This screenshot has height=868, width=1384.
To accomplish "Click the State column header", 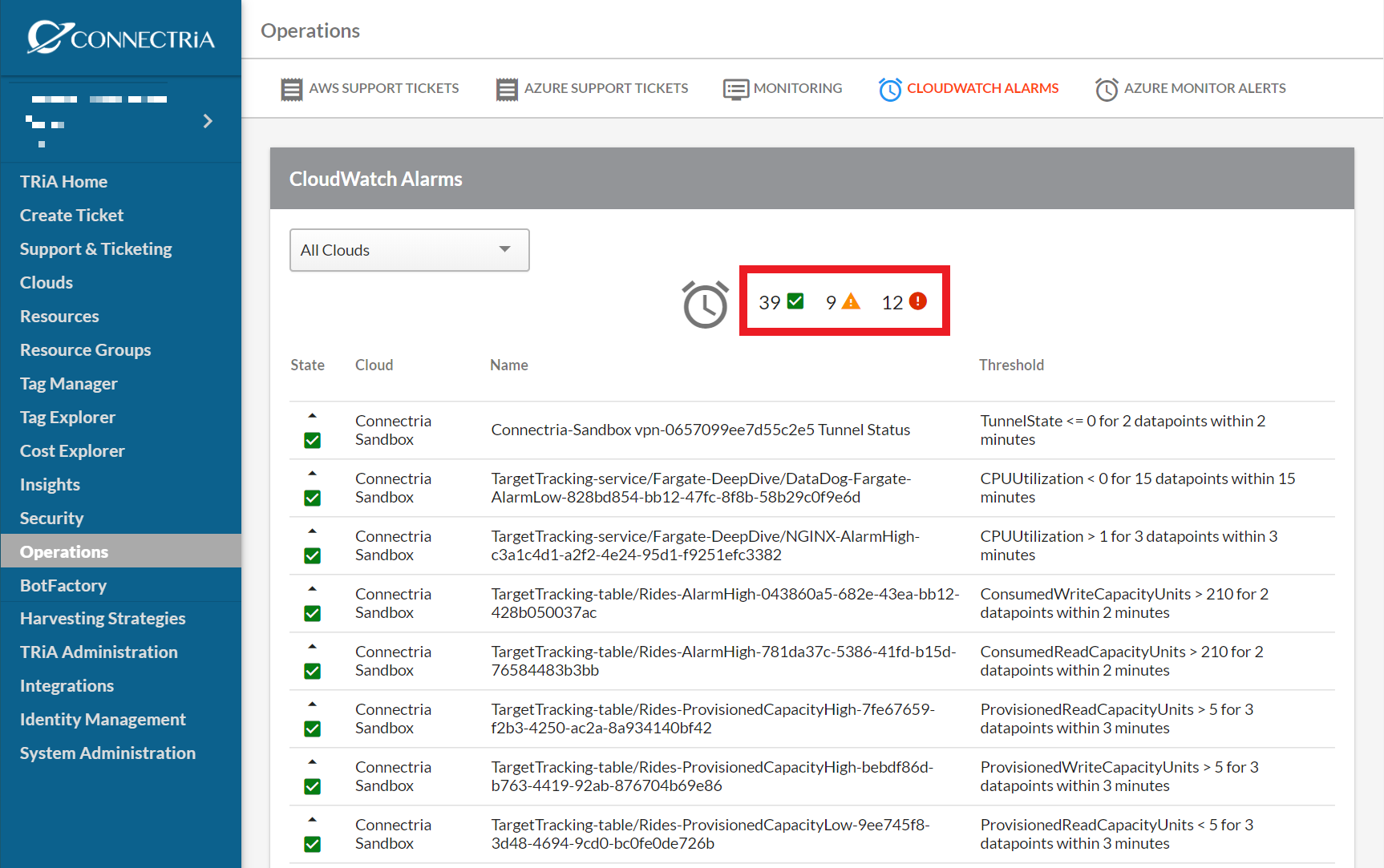I will pyautogui.click(x=307, y=365).
